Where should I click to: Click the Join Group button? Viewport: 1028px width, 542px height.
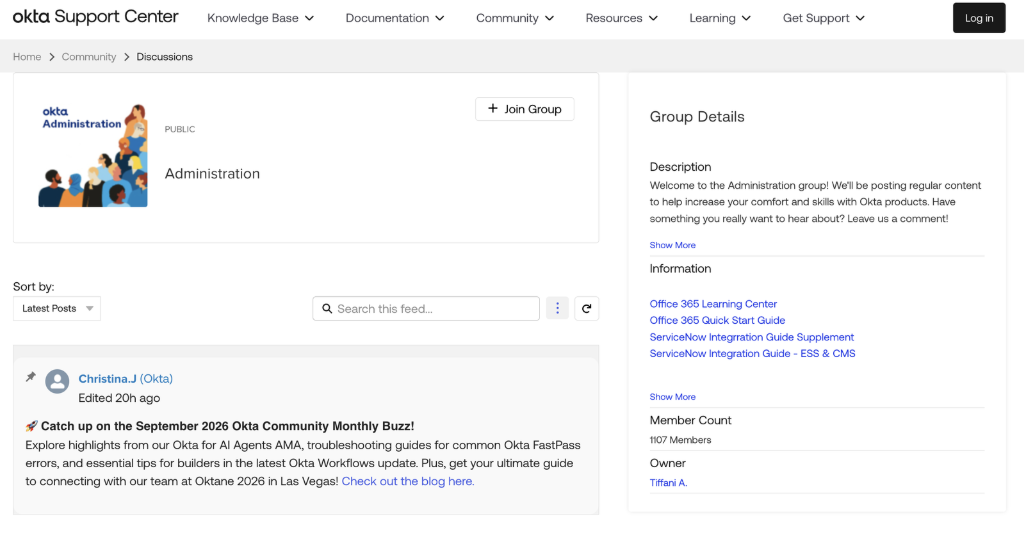click(524, 109)
